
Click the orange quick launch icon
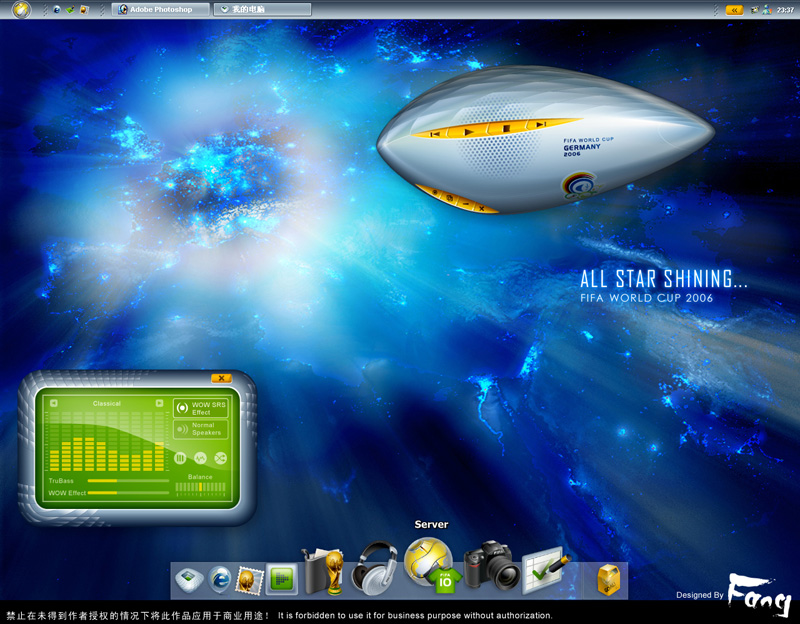(85, 10)
